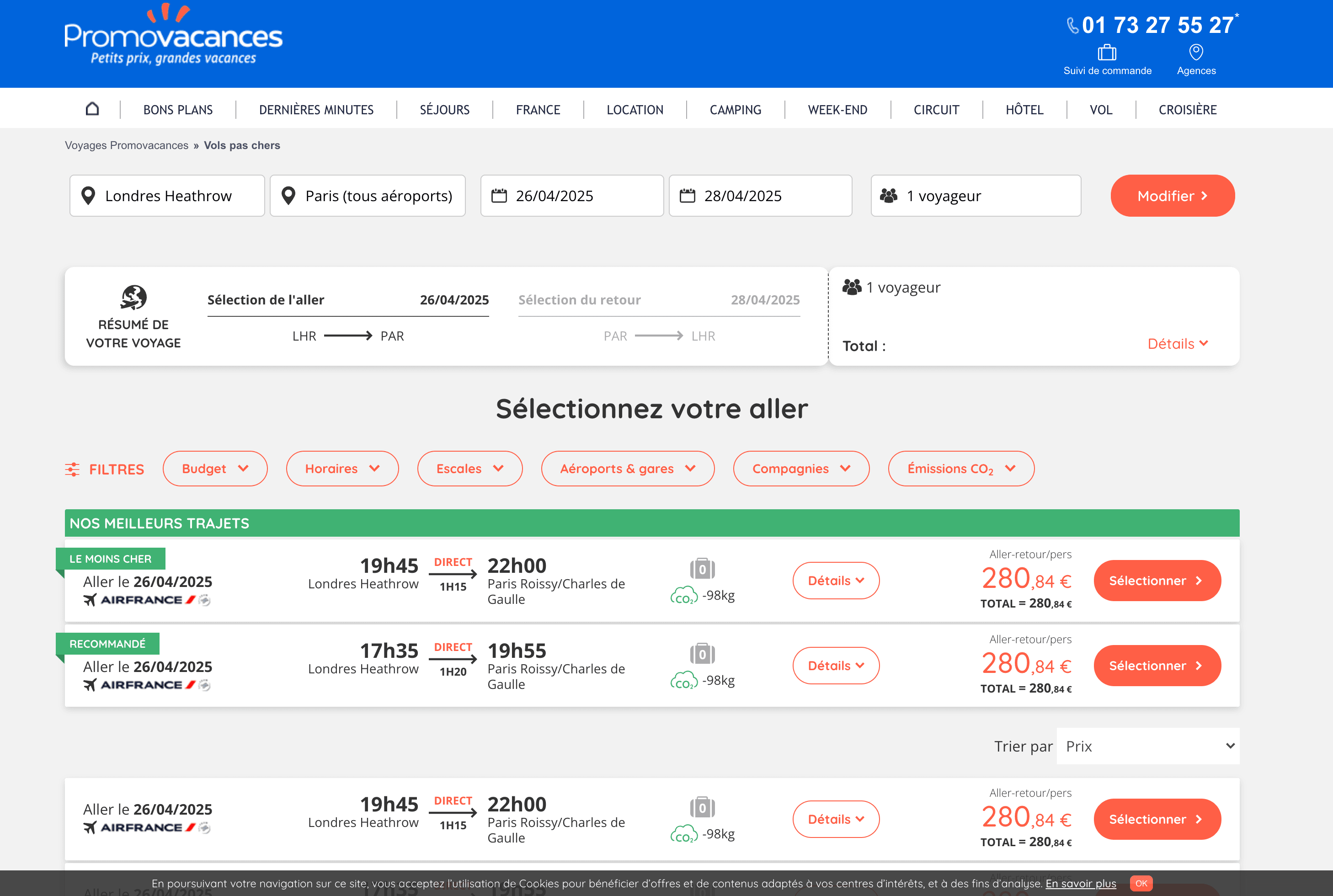Open DERNIÈRES MINUTES menu
This screenshot has width=1333, height=896.
316,109
